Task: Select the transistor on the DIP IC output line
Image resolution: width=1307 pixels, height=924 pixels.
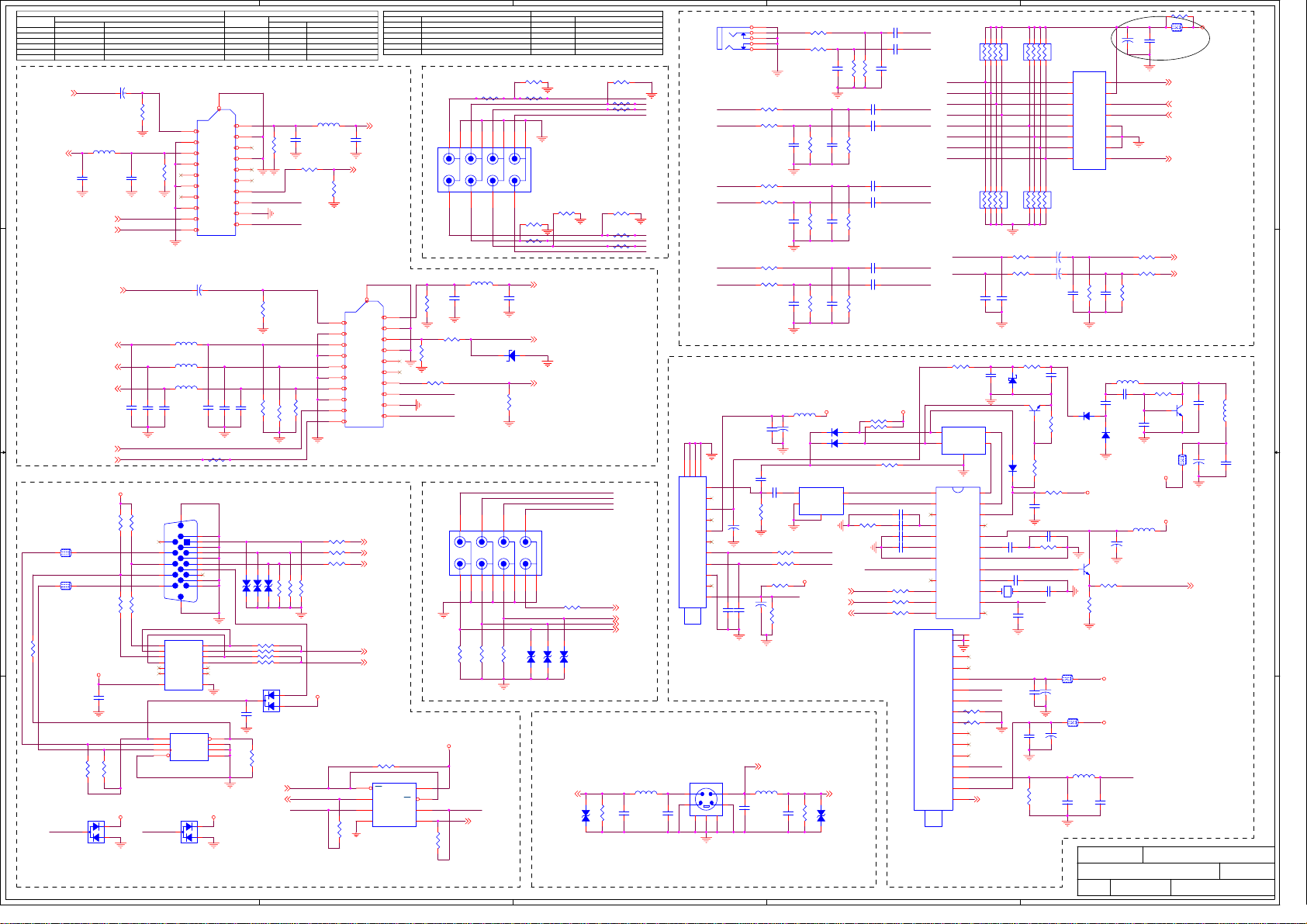Action: (1085, 570)
